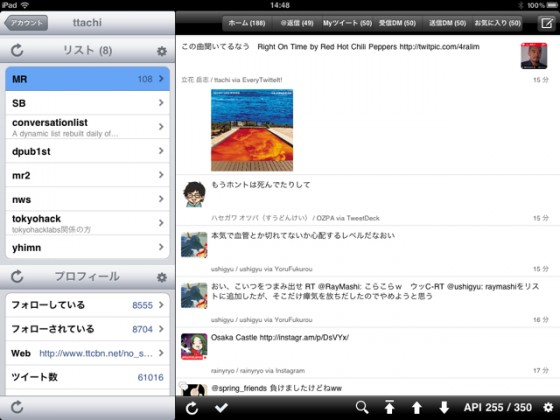Select the dpub1st list item

pos(88,151)
